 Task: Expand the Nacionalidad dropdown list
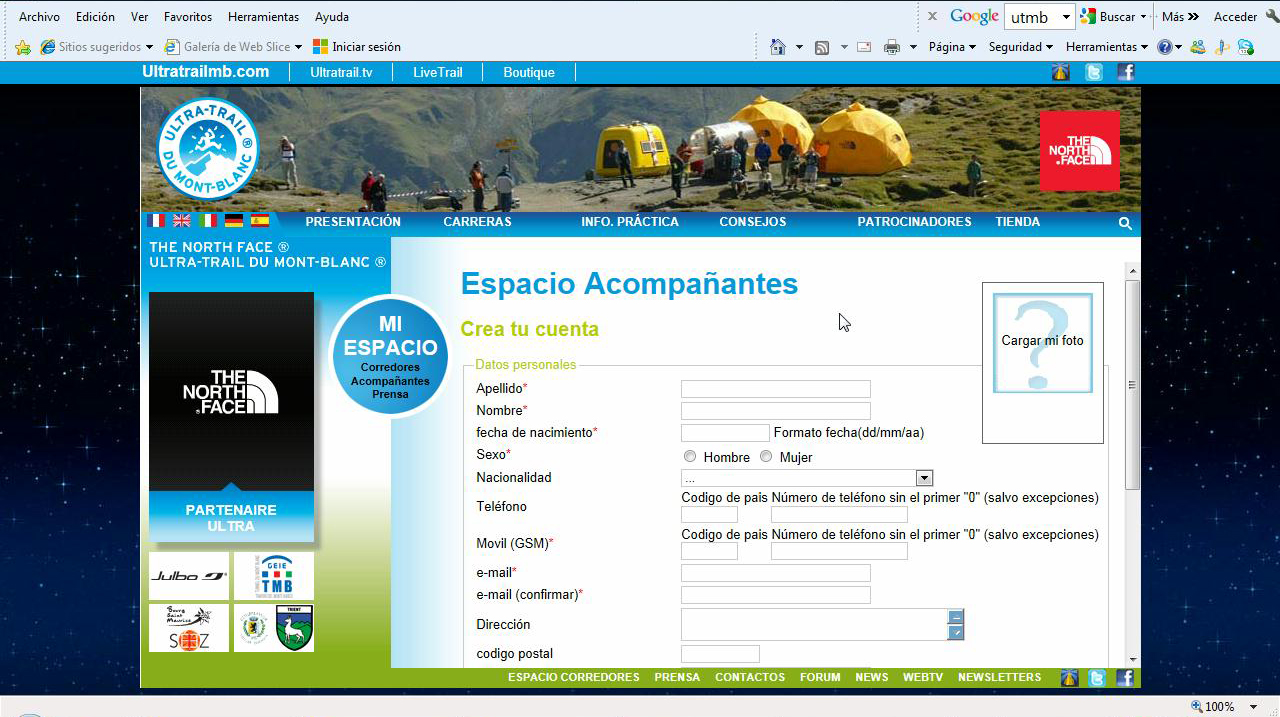tap(924, 479)
